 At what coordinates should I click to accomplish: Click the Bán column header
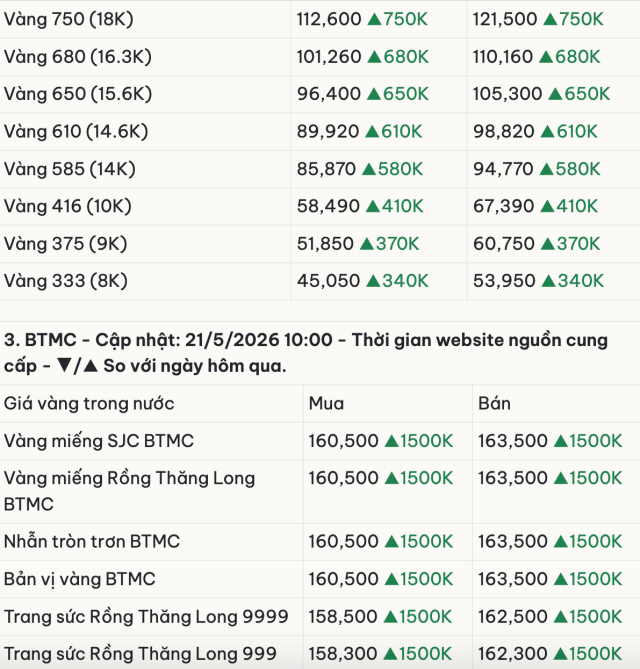[x=494, y=404]
